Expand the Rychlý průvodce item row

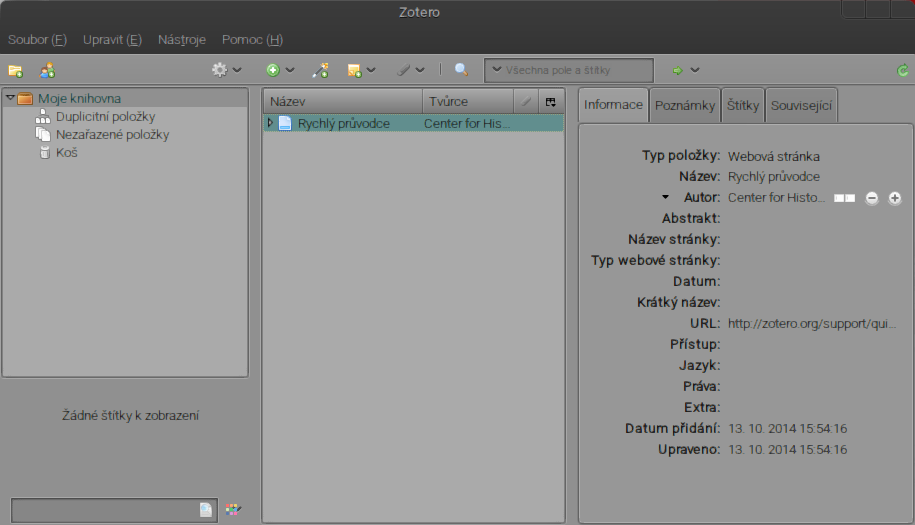(270, 122)
